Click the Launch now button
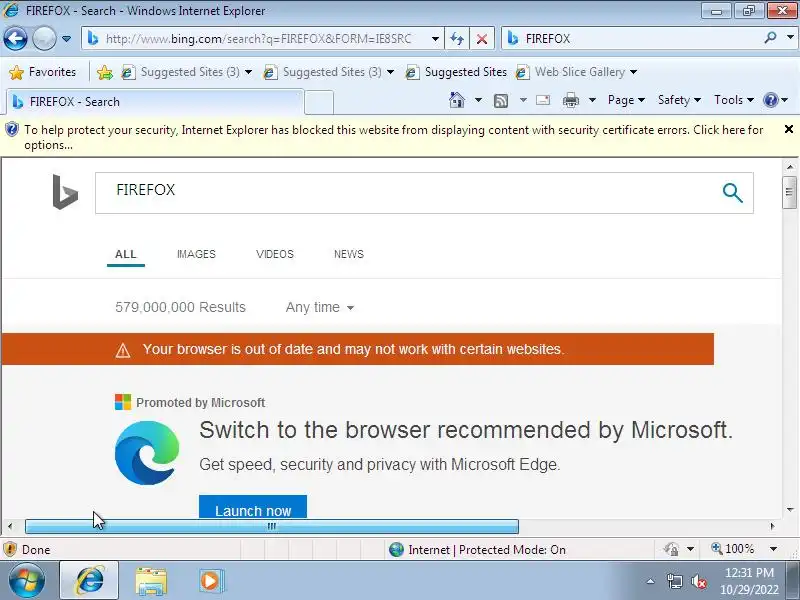Viewport: 800px width, 600px height. point(253,507)
